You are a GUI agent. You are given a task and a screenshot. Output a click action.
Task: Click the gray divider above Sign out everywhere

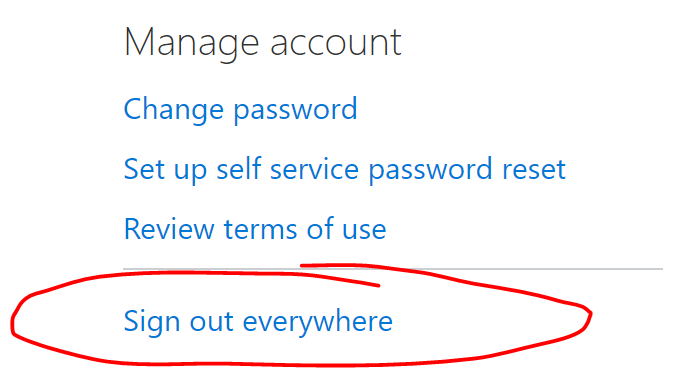click(x=393, y=269)
